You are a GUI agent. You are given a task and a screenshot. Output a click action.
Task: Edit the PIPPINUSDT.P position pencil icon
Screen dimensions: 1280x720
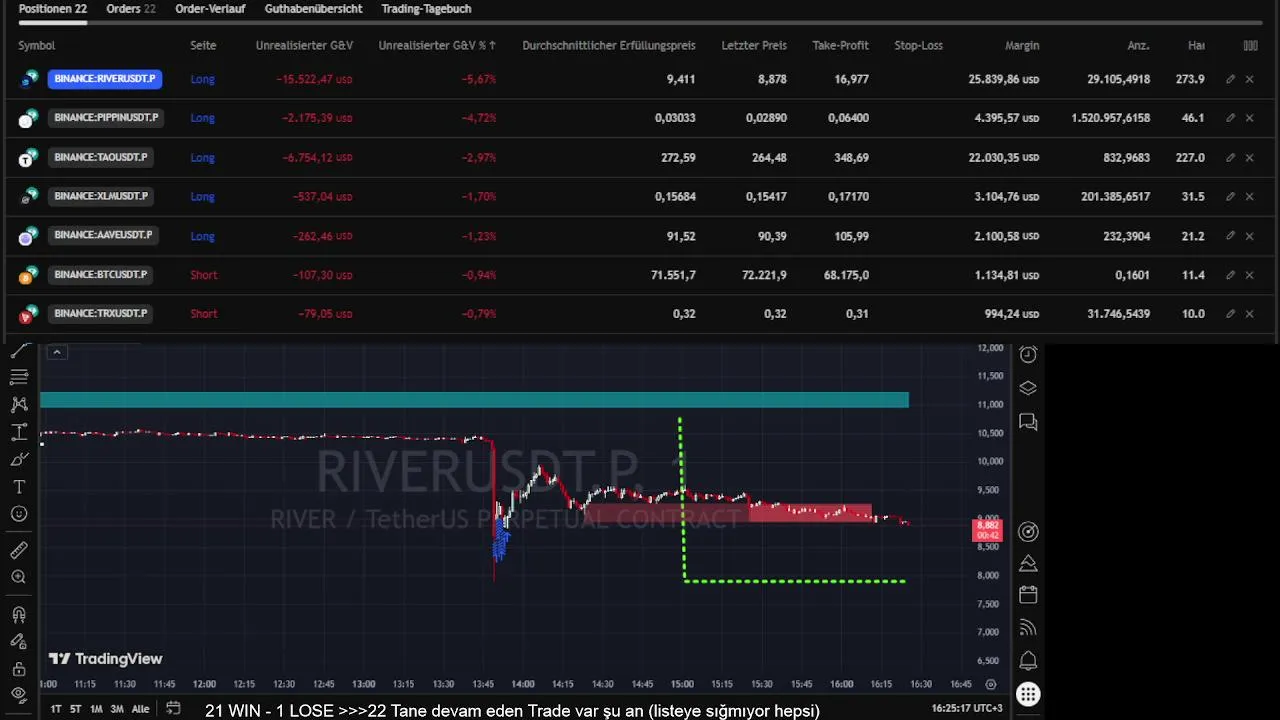1230,118
